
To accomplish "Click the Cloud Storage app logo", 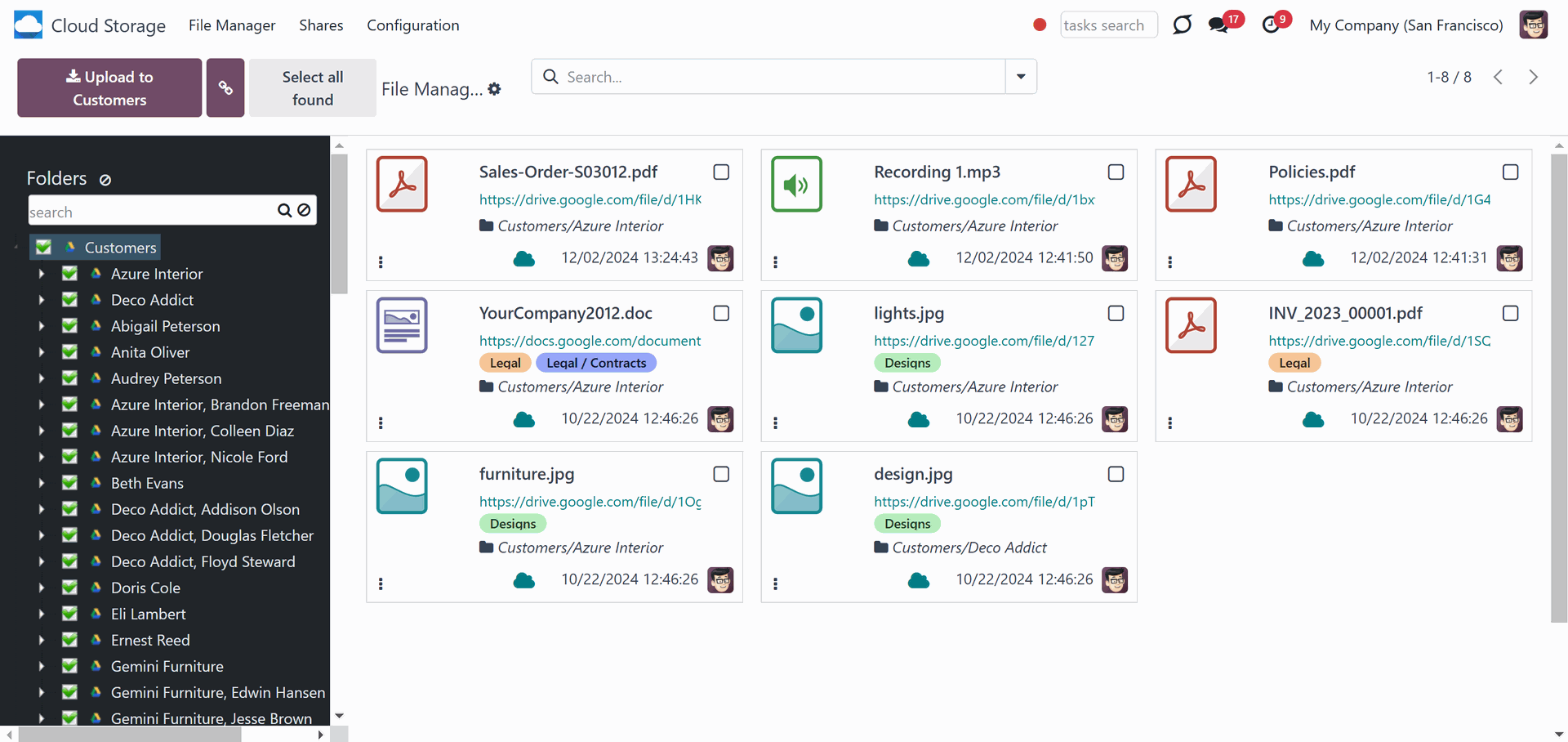I will coord(28,25).
